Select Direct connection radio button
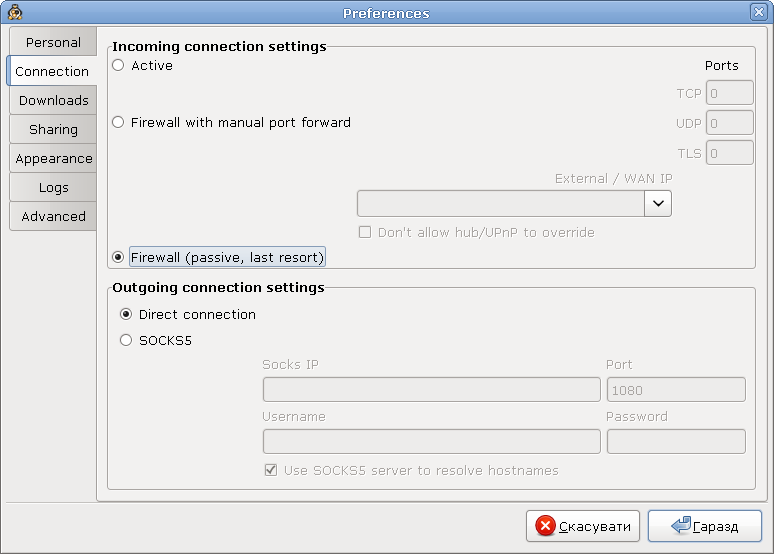This screenshot has height=554, width=774. (126, 314)
